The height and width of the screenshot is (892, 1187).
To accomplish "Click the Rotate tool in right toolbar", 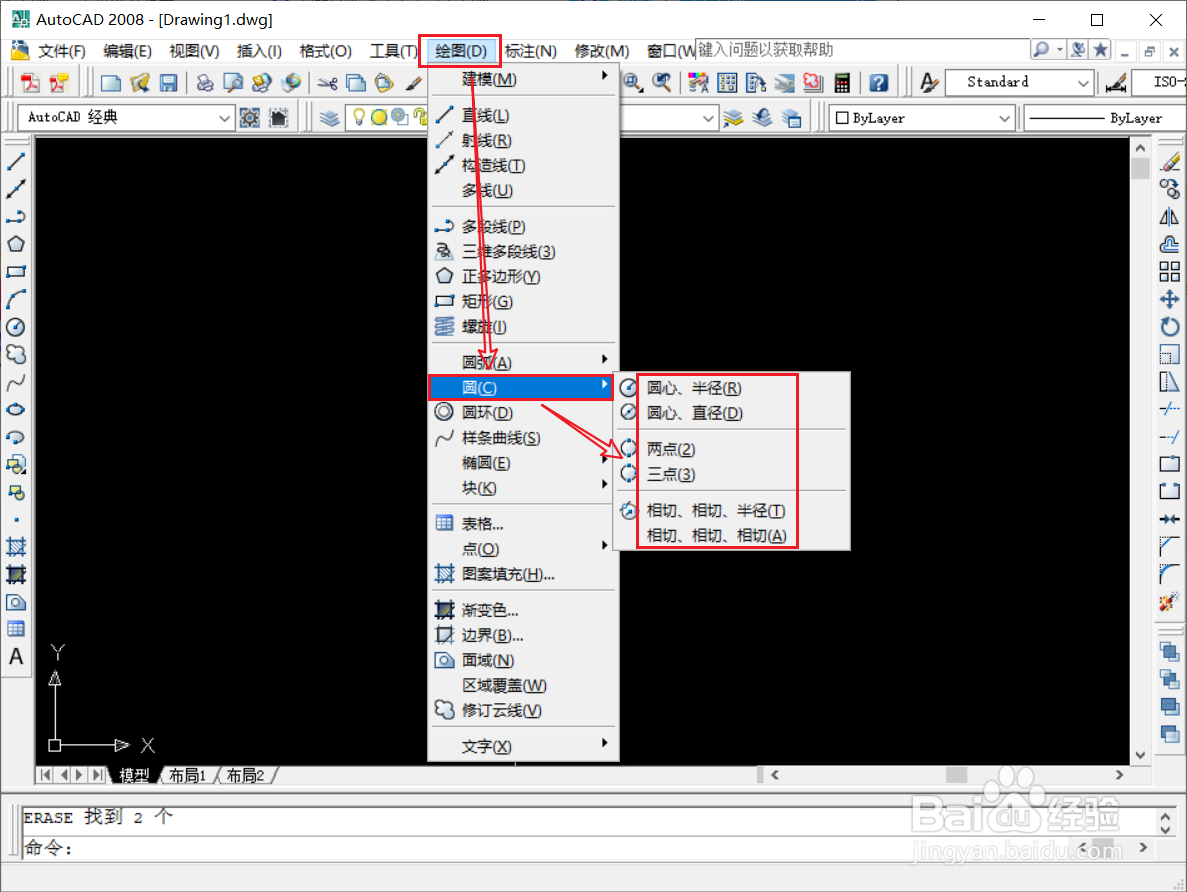I will tap(1170, 327).
